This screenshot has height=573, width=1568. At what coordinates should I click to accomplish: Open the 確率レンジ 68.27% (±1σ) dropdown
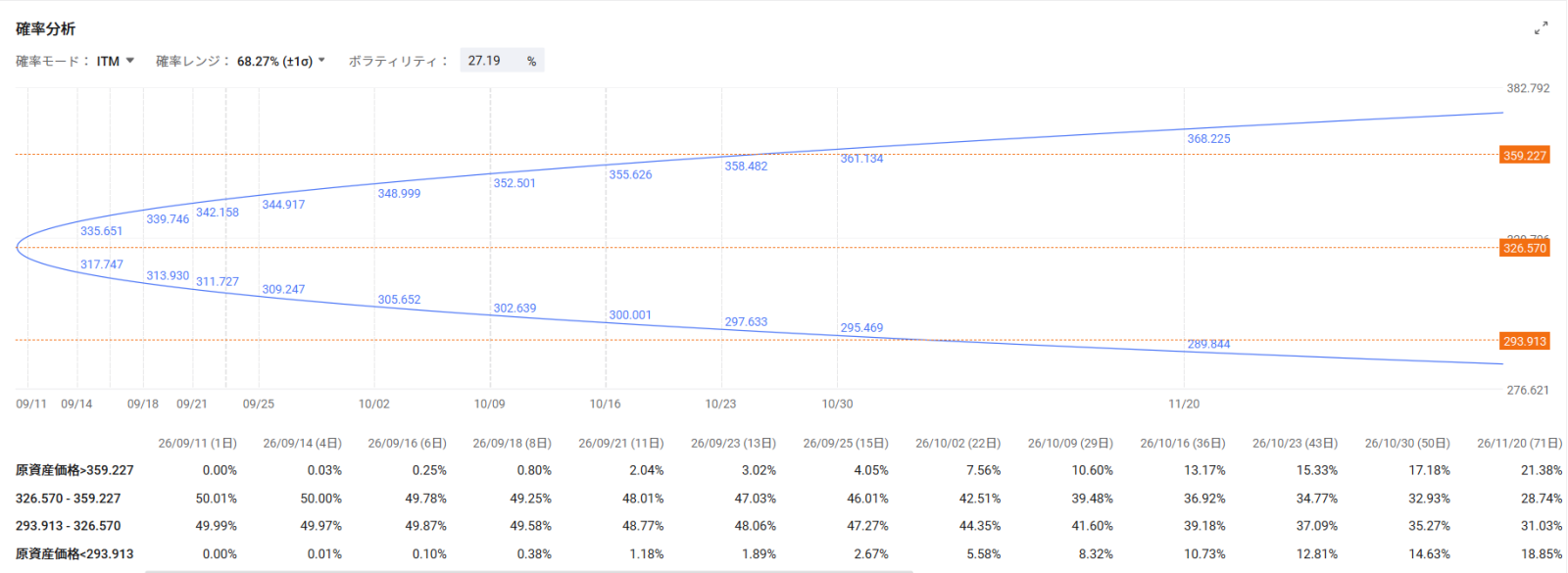[x=280, y=61]
